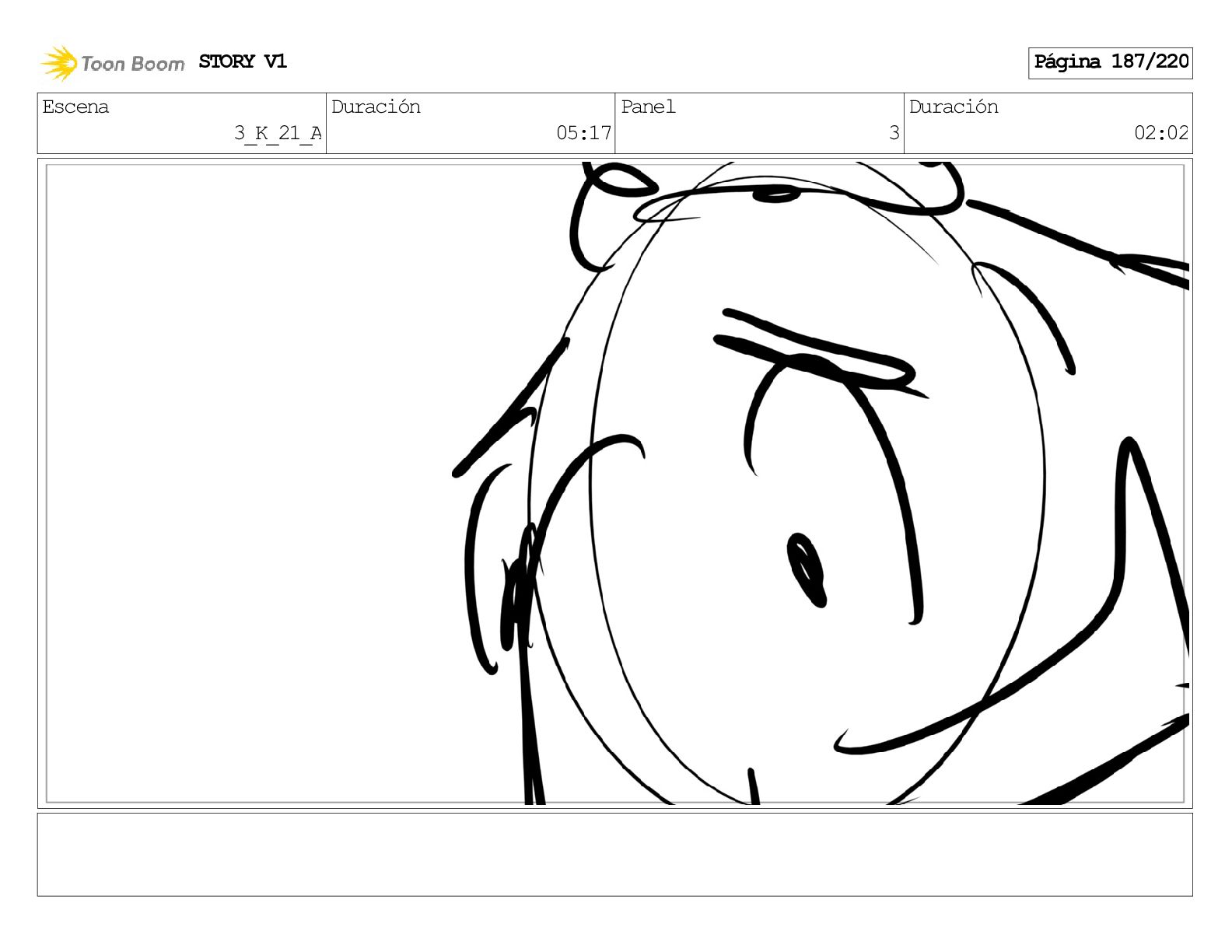The width and height of the screenshot is (1232, 952).
Task: Select the STORY V1 title text
Action: (243, 61)
